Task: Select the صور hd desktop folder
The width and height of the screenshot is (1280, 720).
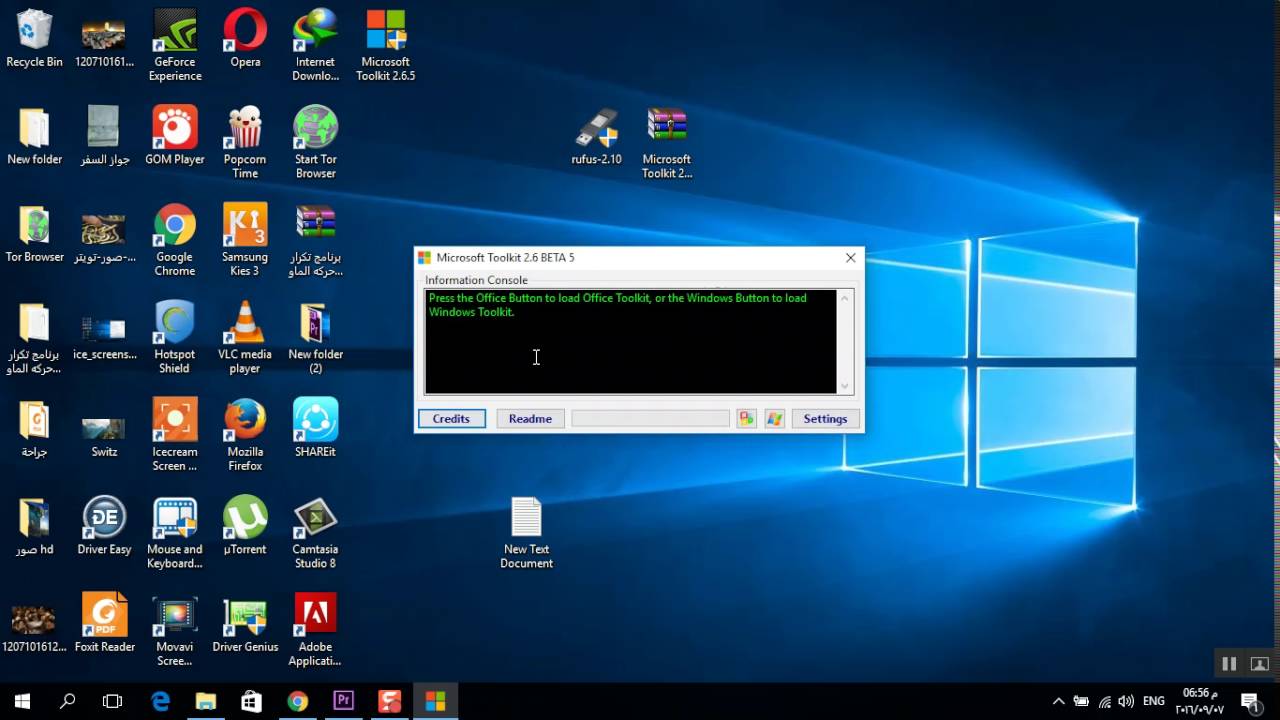Action: [x=34, y=526]
